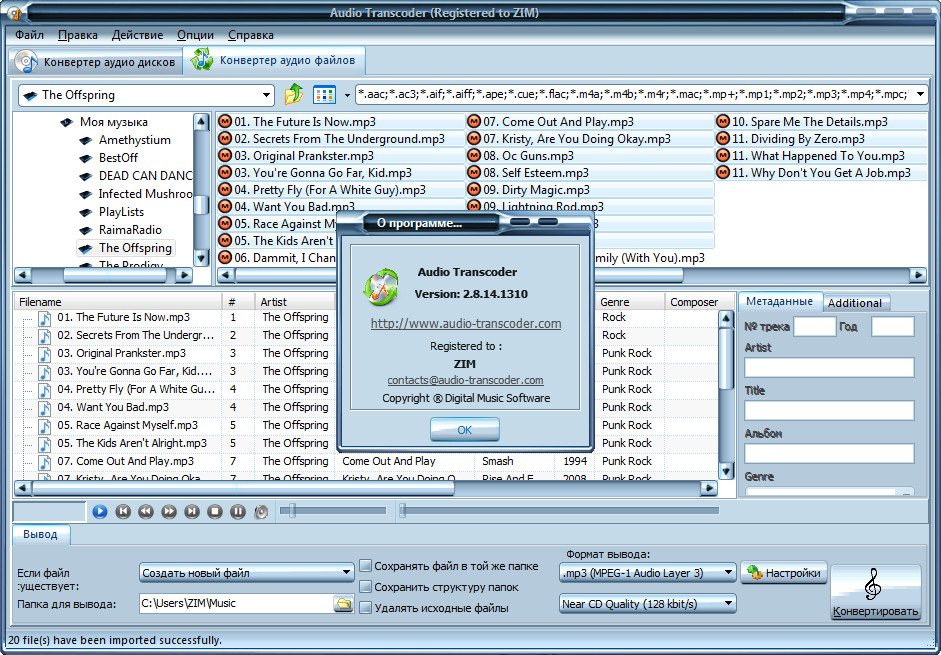This screenshot has width=941, height=655.
Task: Select the RaimaRadio folder in tree
Action: [130, 230]
